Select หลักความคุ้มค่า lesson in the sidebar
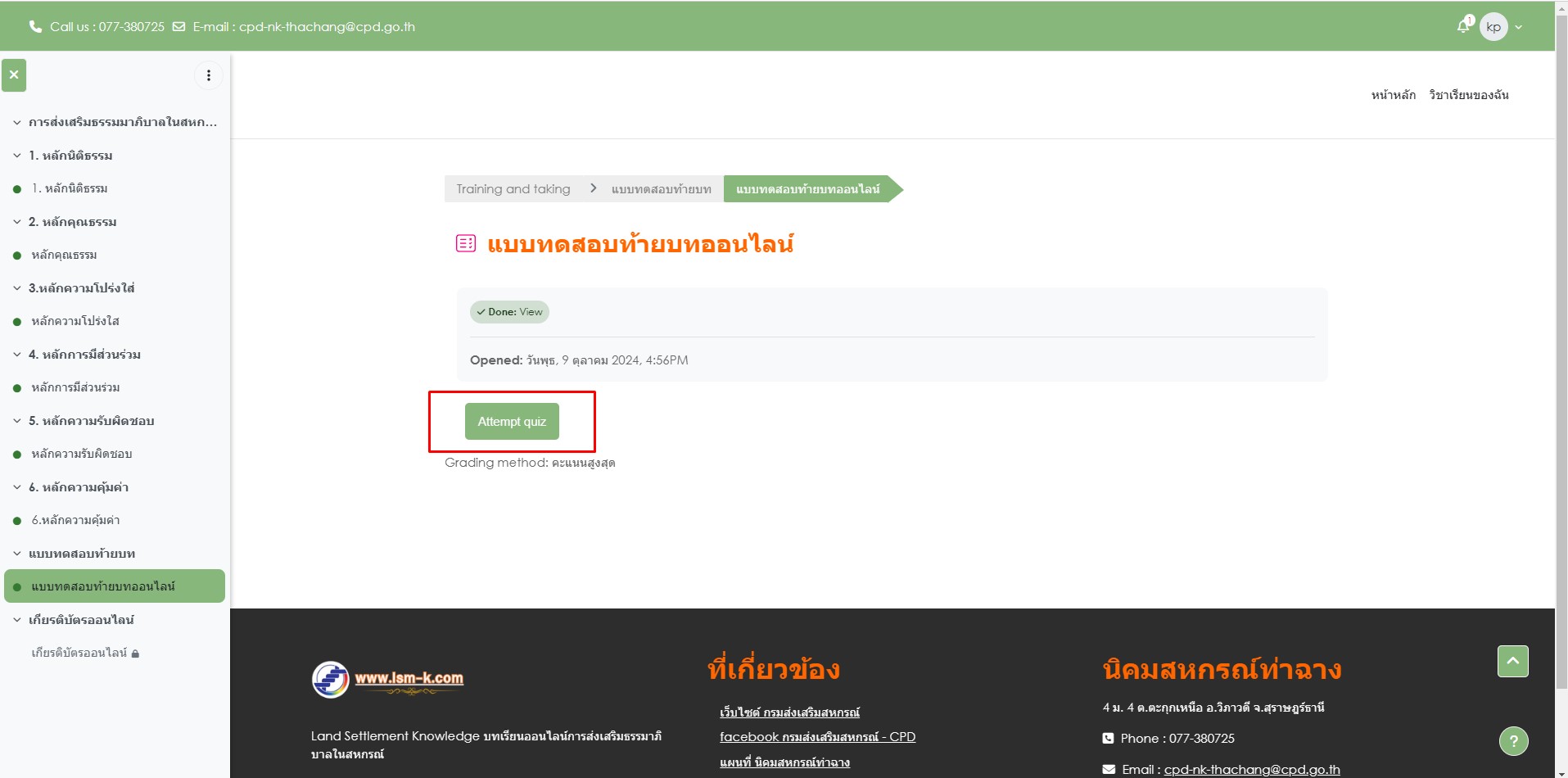The width and height of the screenshot is (1568, 778). [75, 520]
